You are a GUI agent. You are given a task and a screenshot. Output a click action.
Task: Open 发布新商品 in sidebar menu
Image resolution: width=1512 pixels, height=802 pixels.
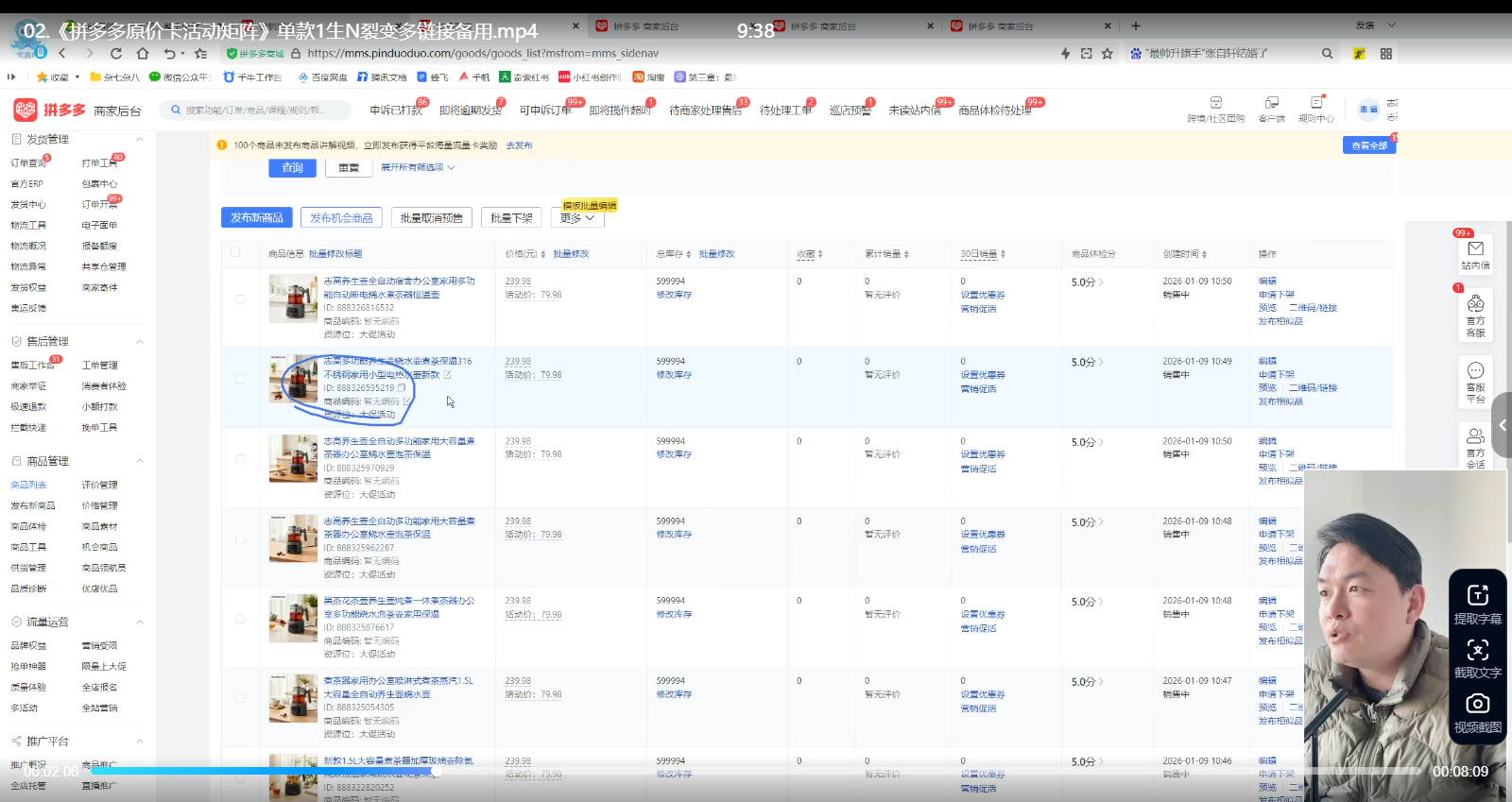33,505
